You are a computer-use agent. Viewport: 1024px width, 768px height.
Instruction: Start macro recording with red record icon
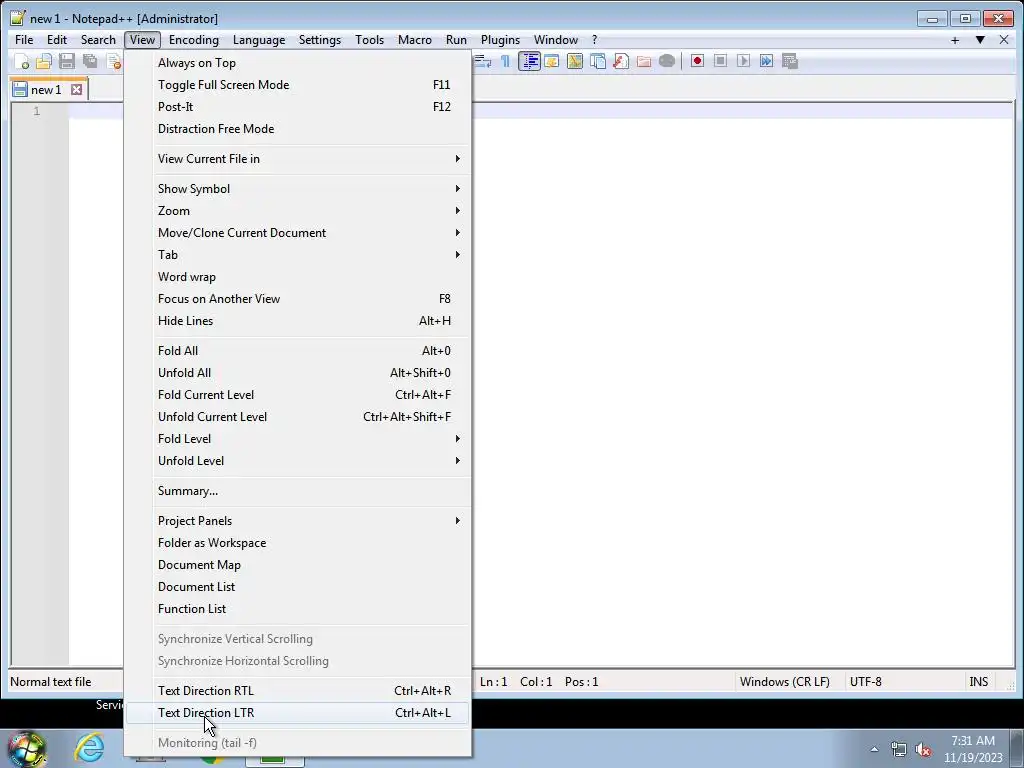tap(697, 61)
